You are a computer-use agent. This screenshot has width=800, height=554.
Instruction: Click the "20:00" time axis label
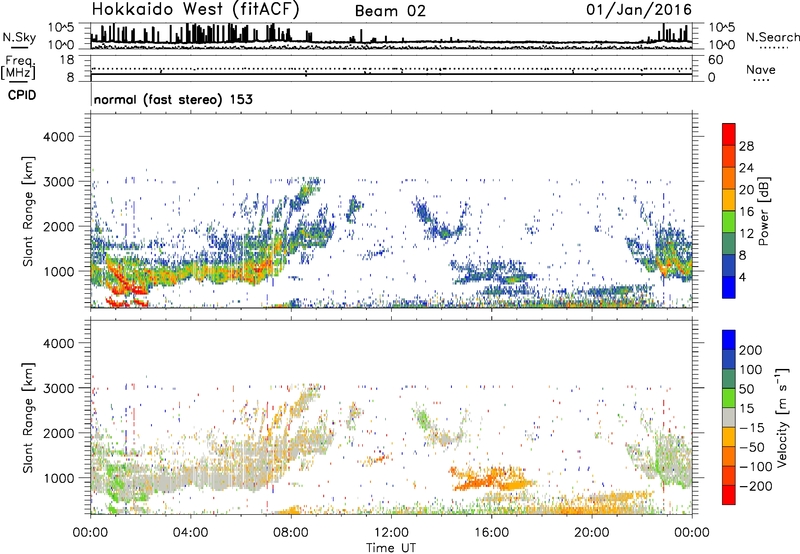(x=591, y=533)
